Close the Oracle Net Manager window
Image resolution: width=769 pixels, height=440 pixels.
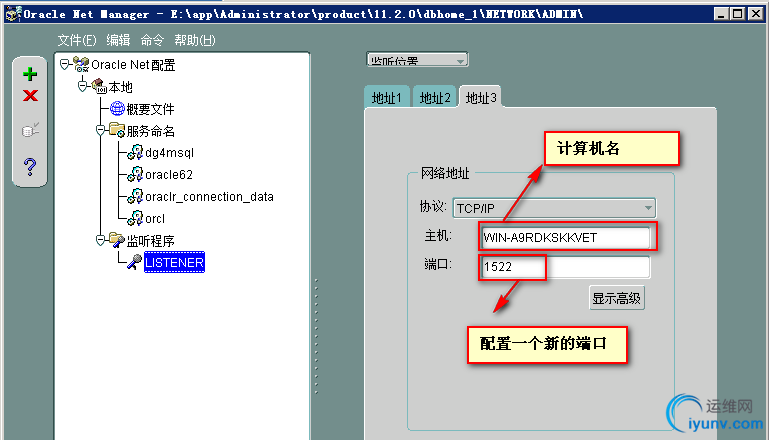coord(756,14)
